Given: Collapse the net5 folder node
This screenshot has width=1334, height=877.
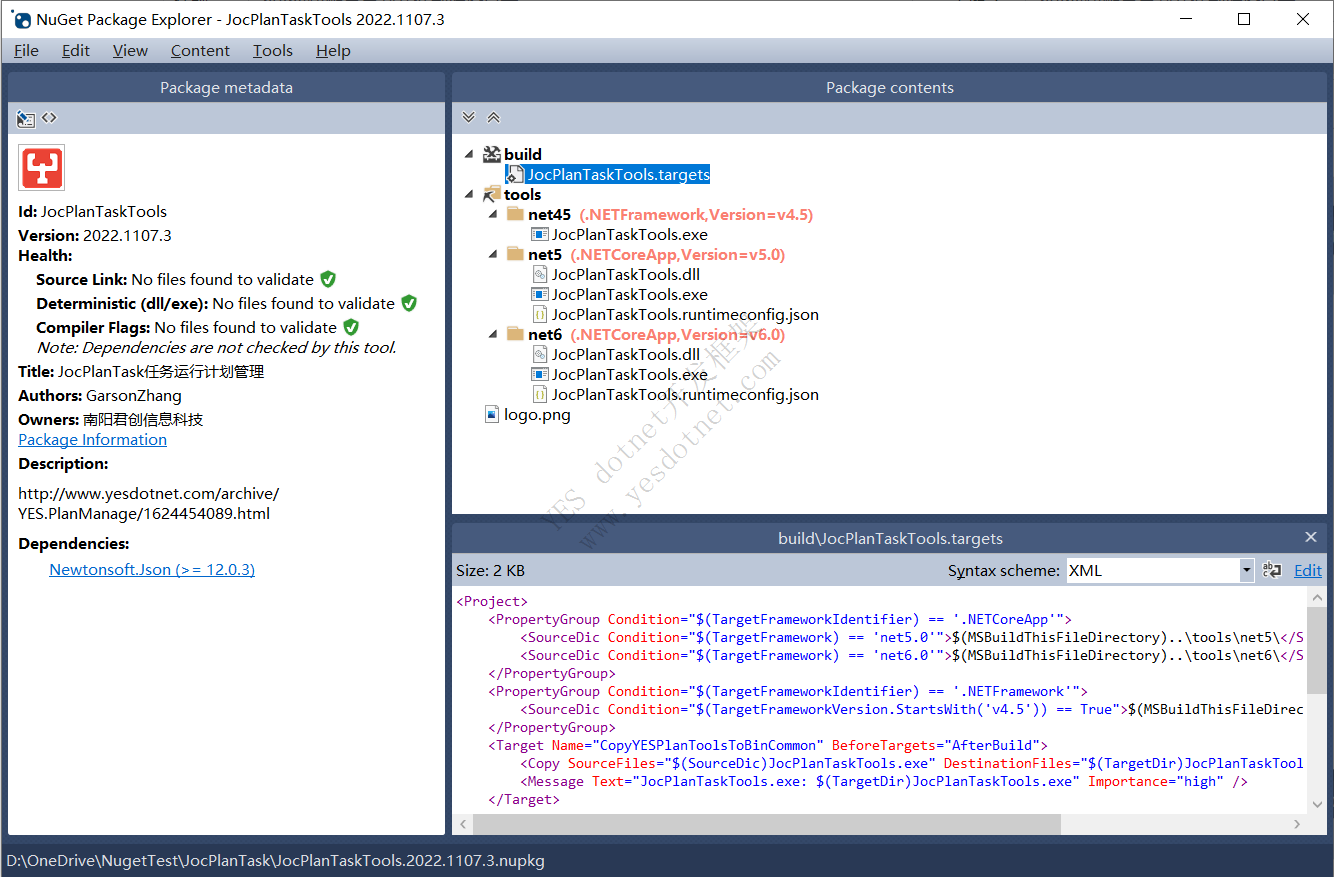Looking at the screenshot, I should [x=493, y=254].
